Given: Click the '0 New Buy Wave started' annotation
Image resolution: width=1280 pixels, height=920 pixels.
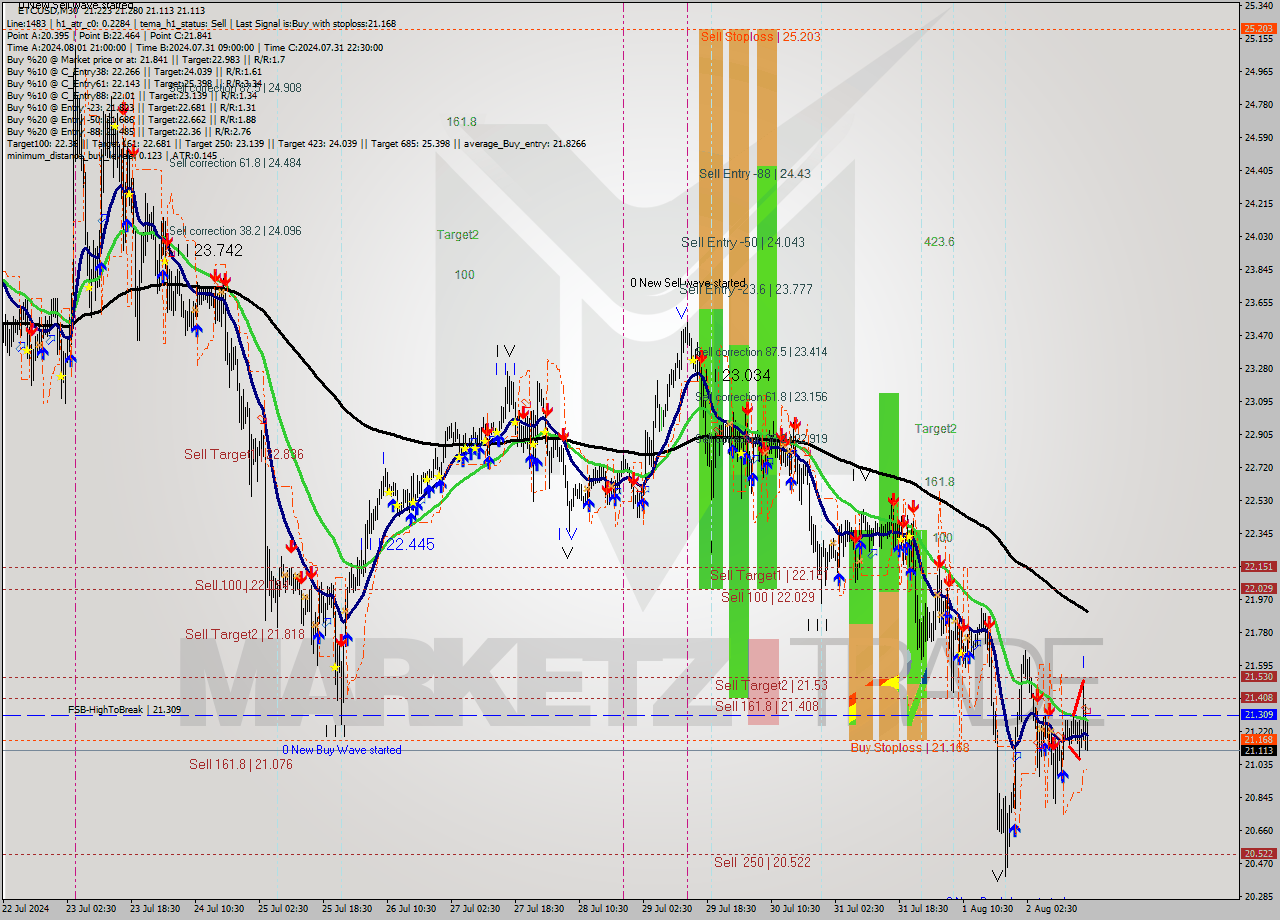Looking at the screenshot, I should coord(342,750).
